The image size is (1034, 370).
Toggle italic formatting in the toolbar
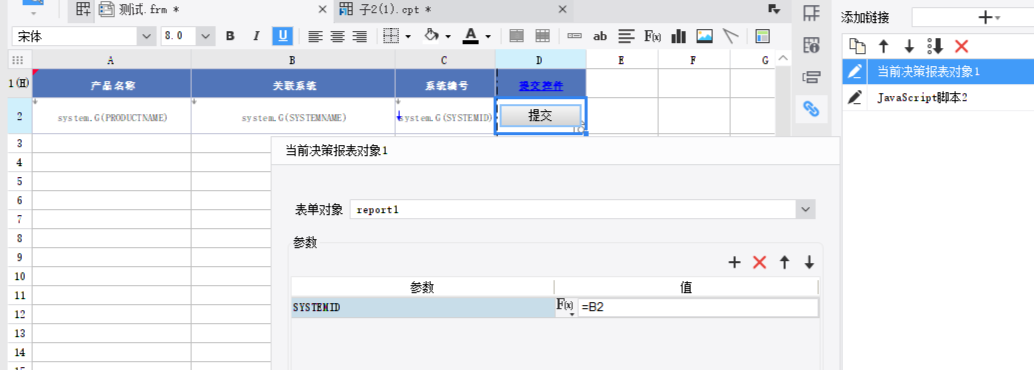pos(257,36)
